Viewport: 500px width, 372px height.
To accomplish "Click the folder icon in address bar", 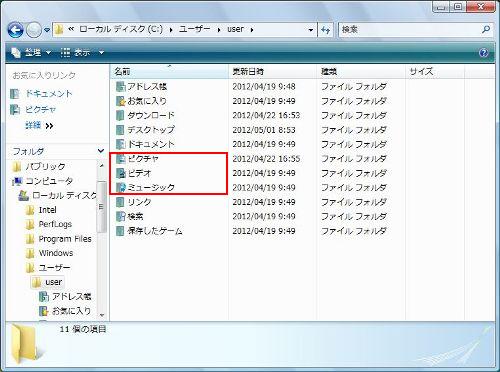I will 59,29.
